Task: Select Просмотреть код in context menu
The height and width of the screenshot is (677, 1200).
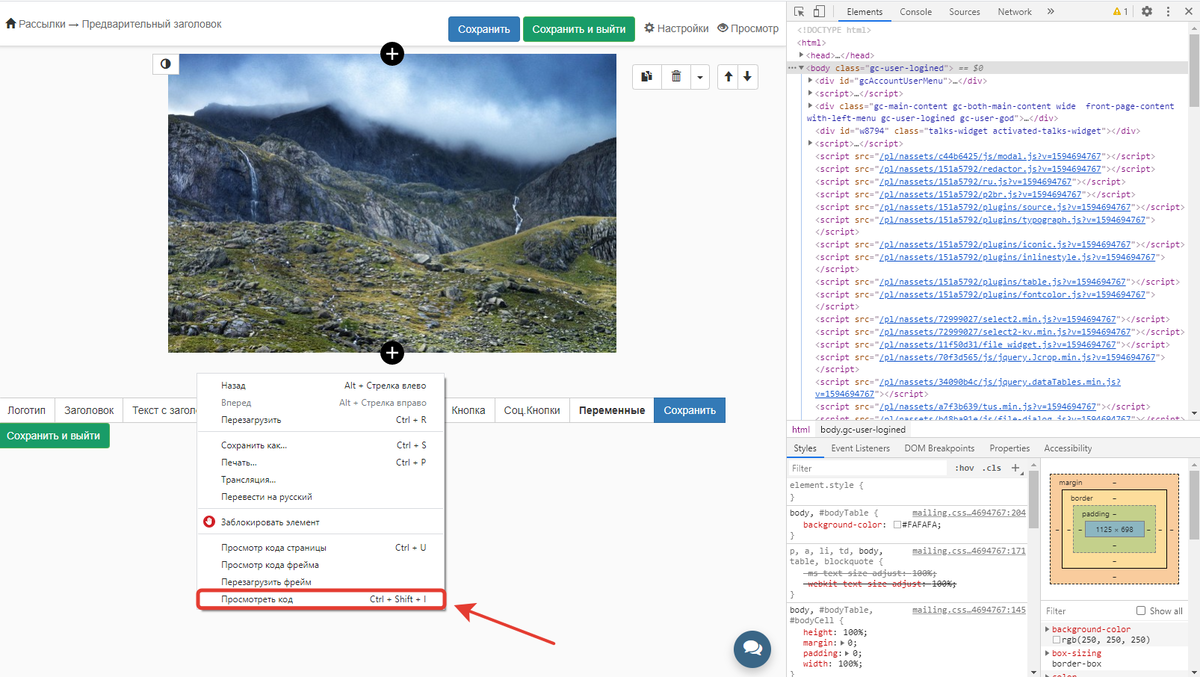Action: (320, 599)
